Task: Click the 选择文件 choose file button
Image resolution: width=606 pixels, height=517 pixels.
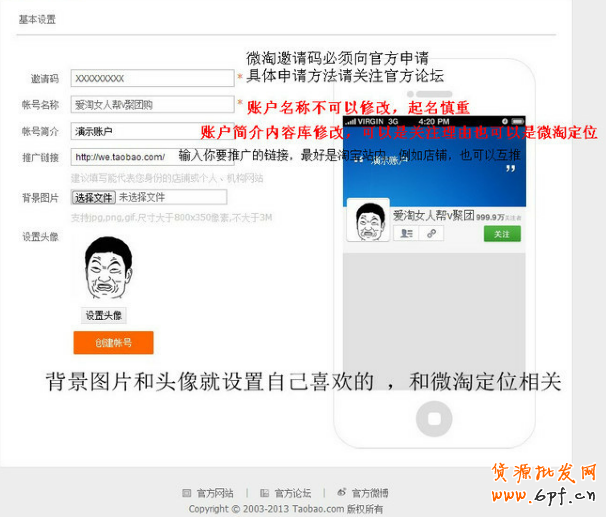Action: click(94, 197)
